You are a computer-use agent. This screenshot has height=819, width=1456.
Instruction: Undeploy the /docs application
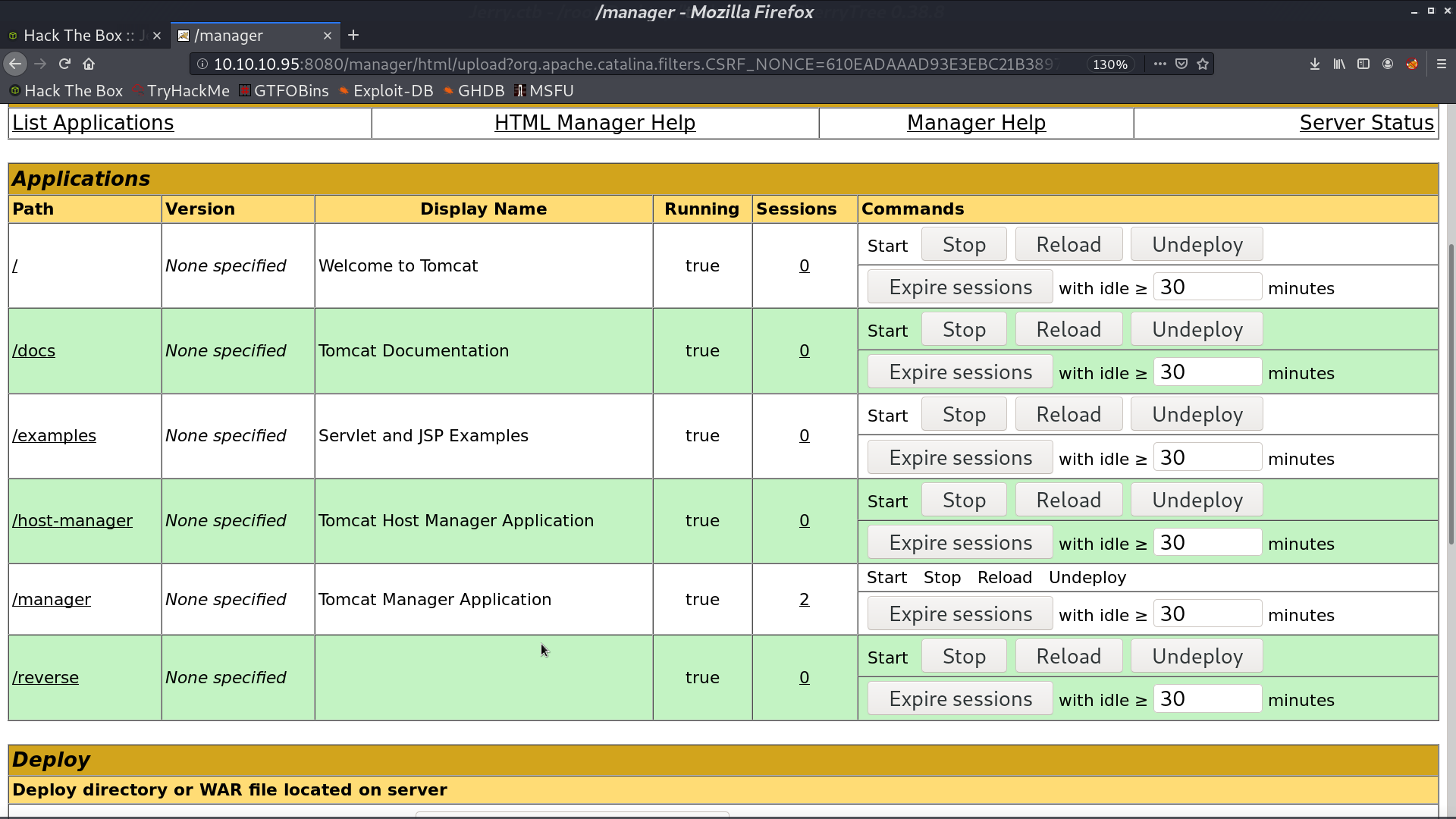pos(1197,330)
